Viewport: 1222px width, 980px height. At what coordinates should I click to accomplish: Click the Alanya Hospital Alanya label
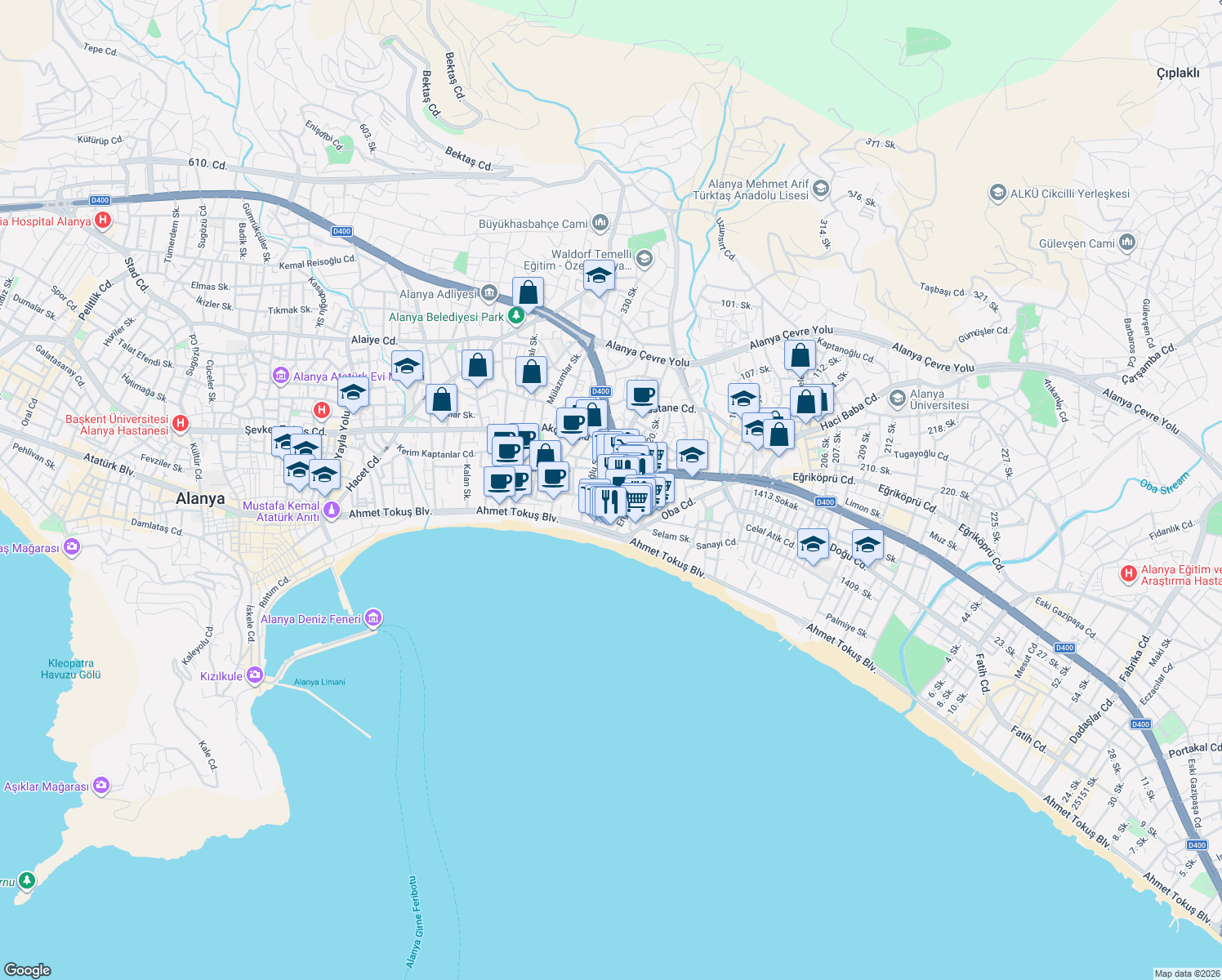pos(46,221)
